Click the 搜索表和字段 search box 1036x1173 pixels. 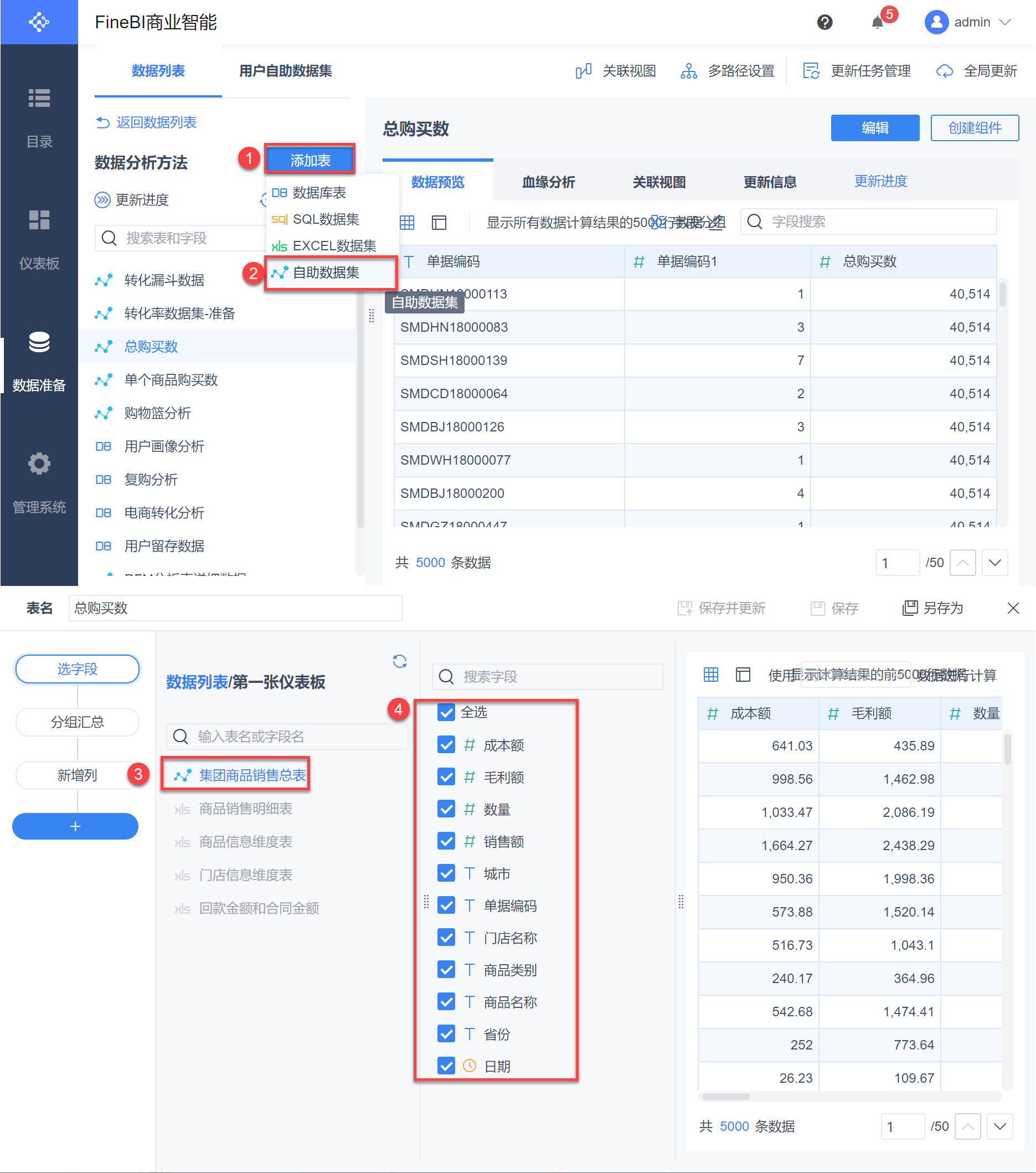[181, 238]
